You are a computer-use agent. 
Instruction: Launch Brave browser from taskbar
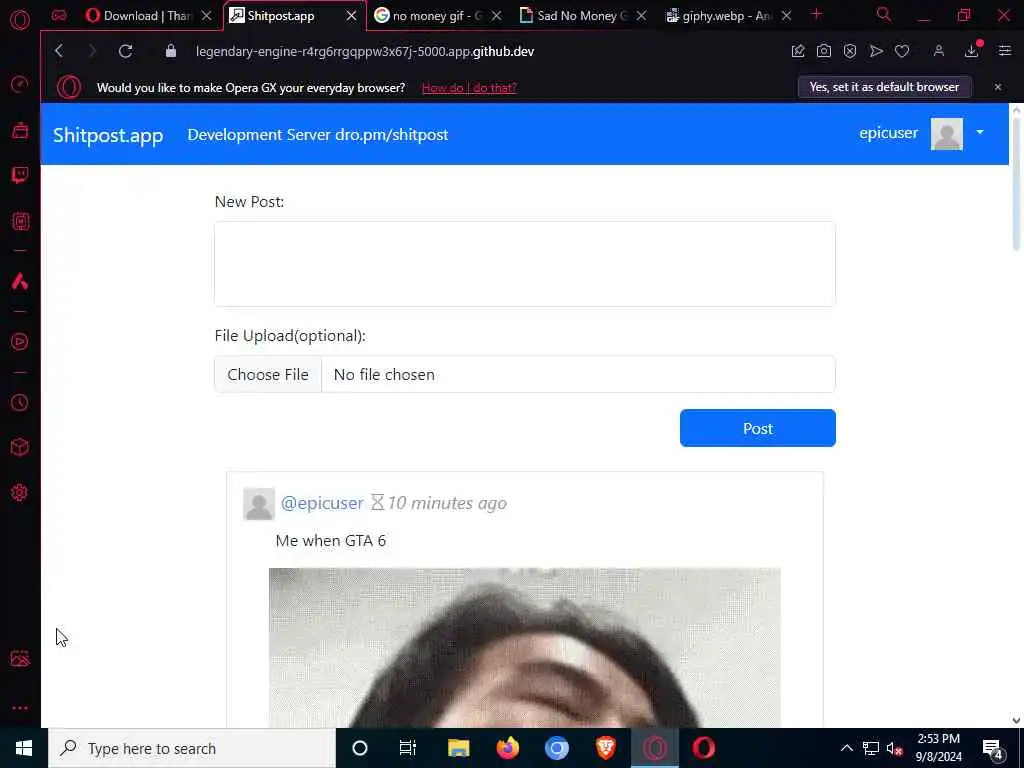605,748
